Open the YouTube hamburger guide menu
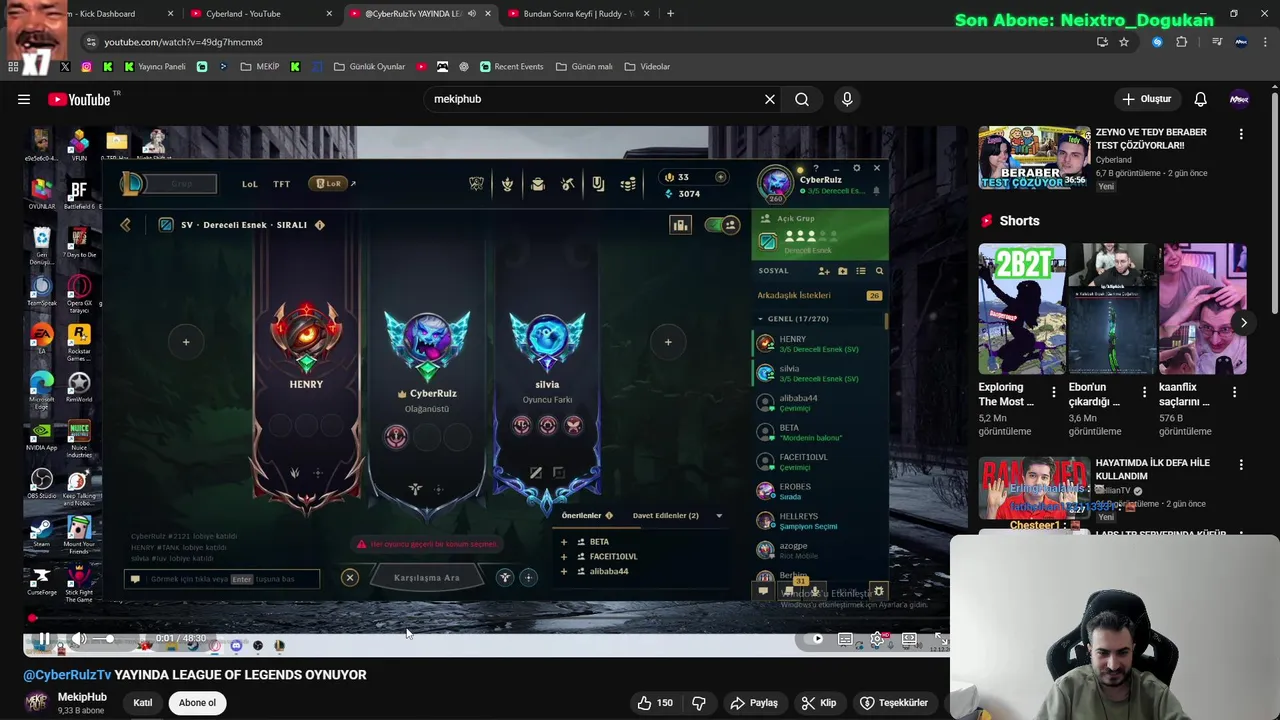This screenshot has width=1280, height=720. 24,99
